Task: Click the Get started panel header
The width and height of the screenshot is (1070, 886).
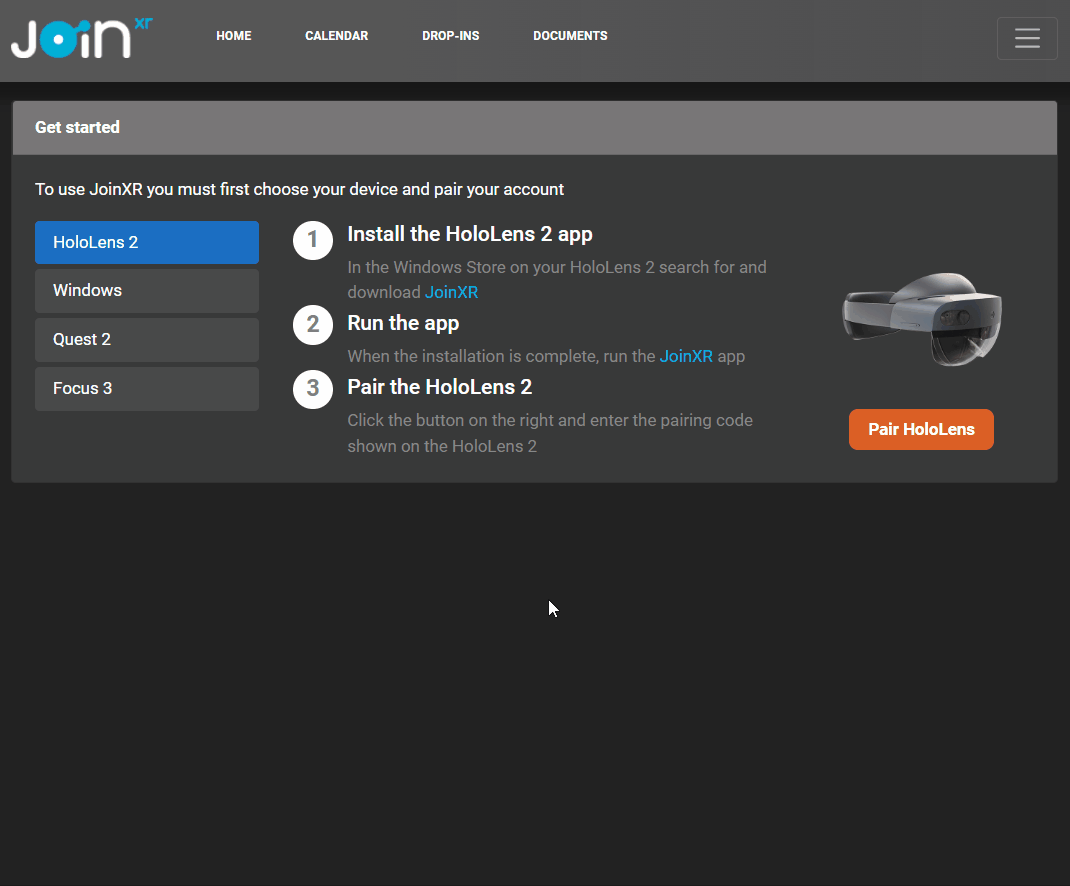Action: point(534,128)
